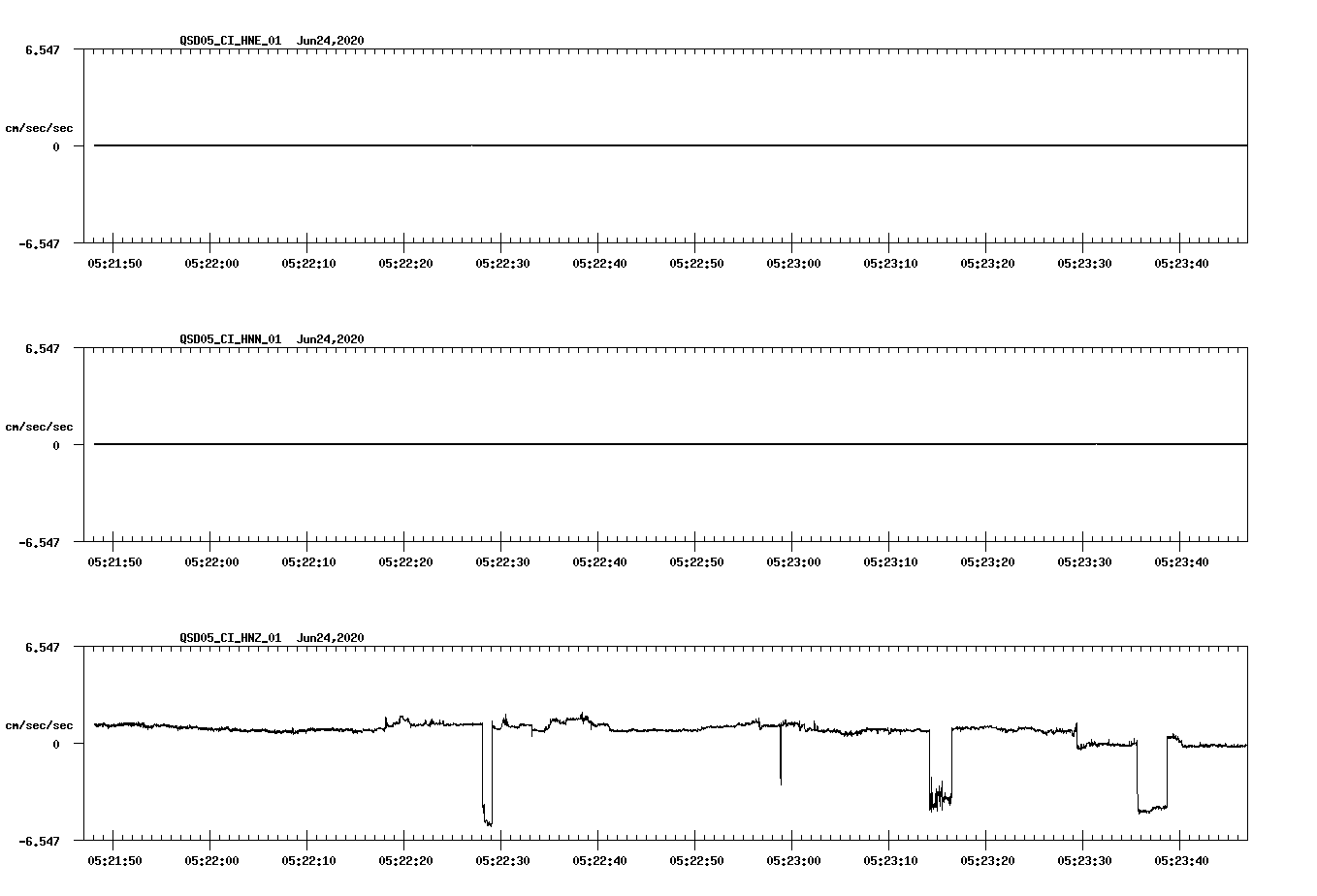1317x896 pixels.
Task: Click the cm/sec/sec unit label of HNE plot
Action: tap(40, 128)
